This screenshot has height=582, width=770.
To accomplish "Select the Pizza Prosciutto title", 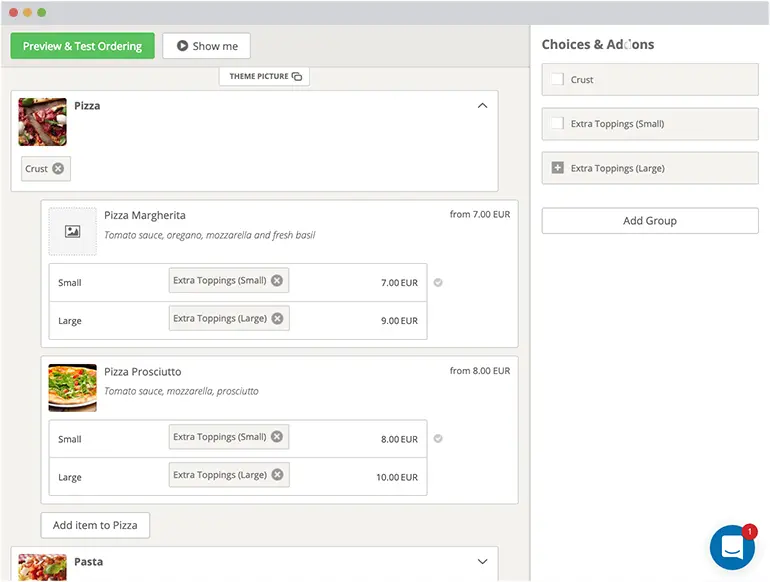I will click(143, 372).
